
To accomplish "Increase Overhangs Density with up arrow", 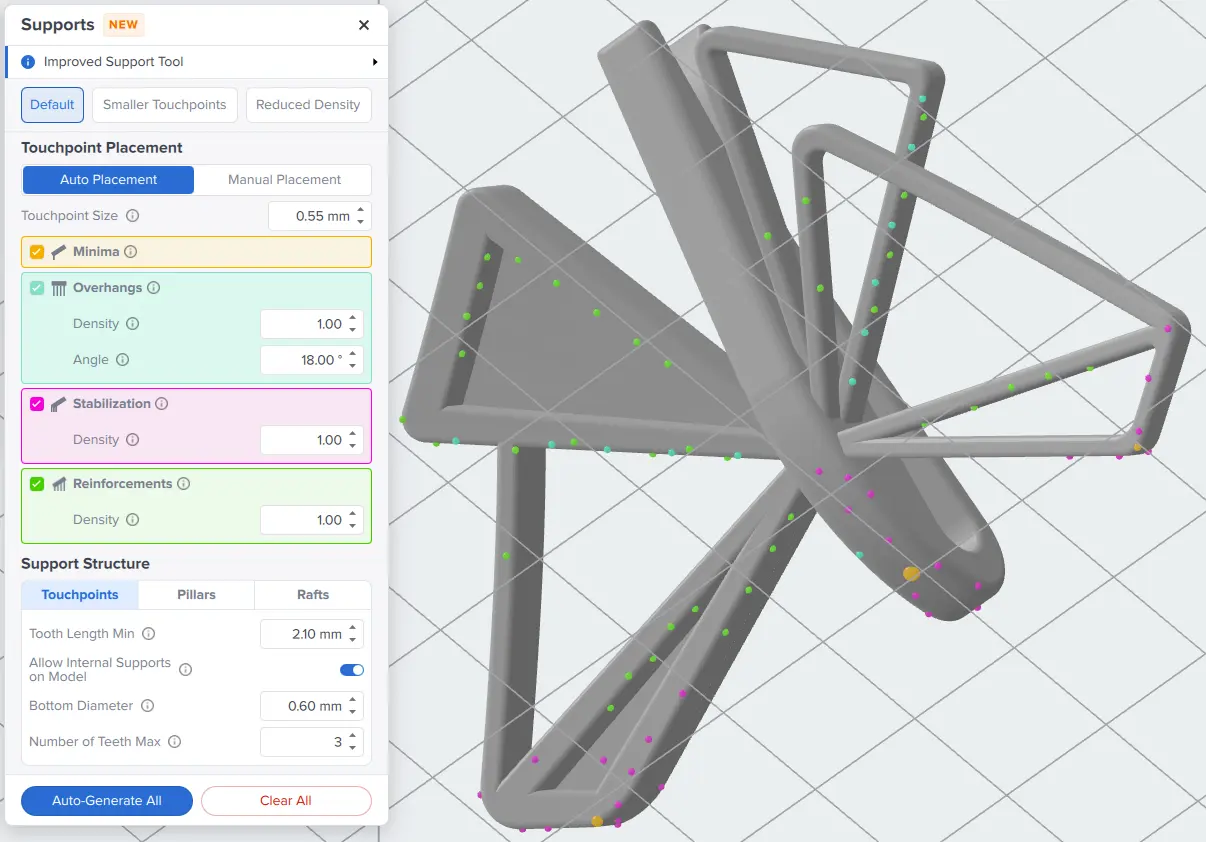I will pyautogui.click(x=353, y=318).
